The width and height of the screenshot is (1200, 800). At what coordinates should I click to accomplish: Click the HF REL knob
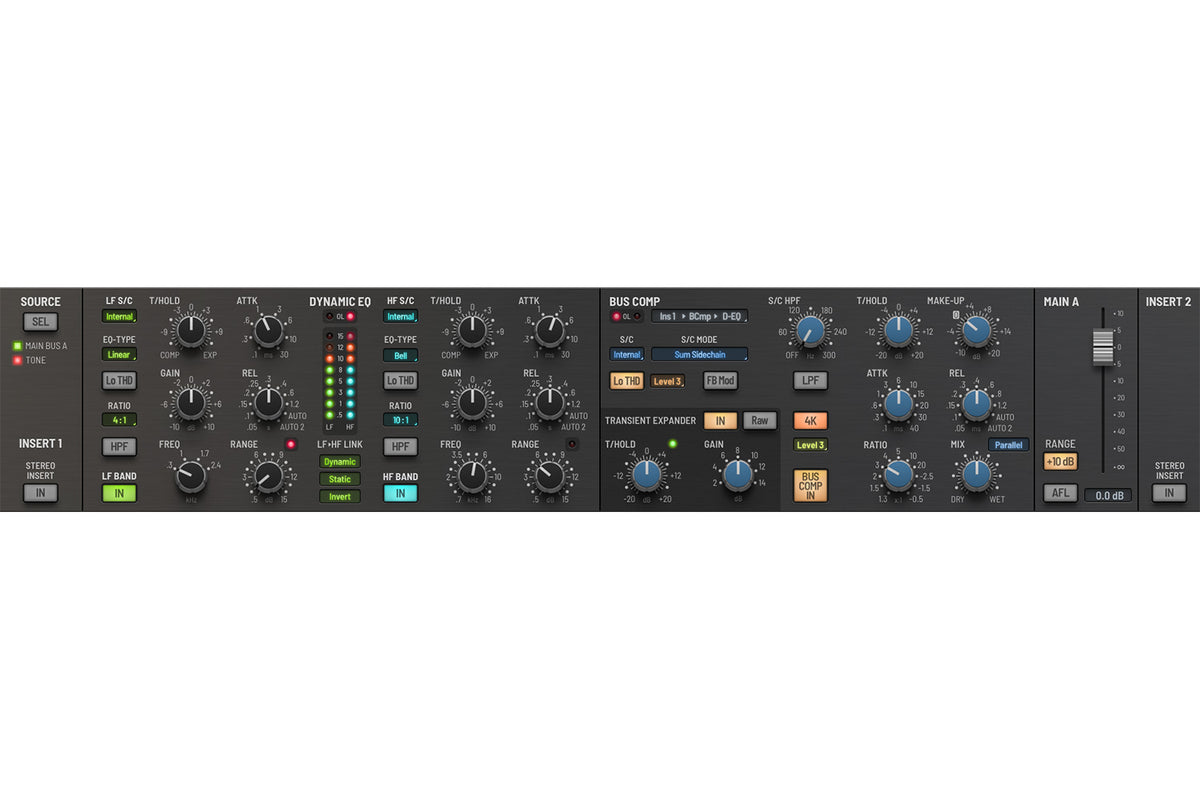click(549, 403)
